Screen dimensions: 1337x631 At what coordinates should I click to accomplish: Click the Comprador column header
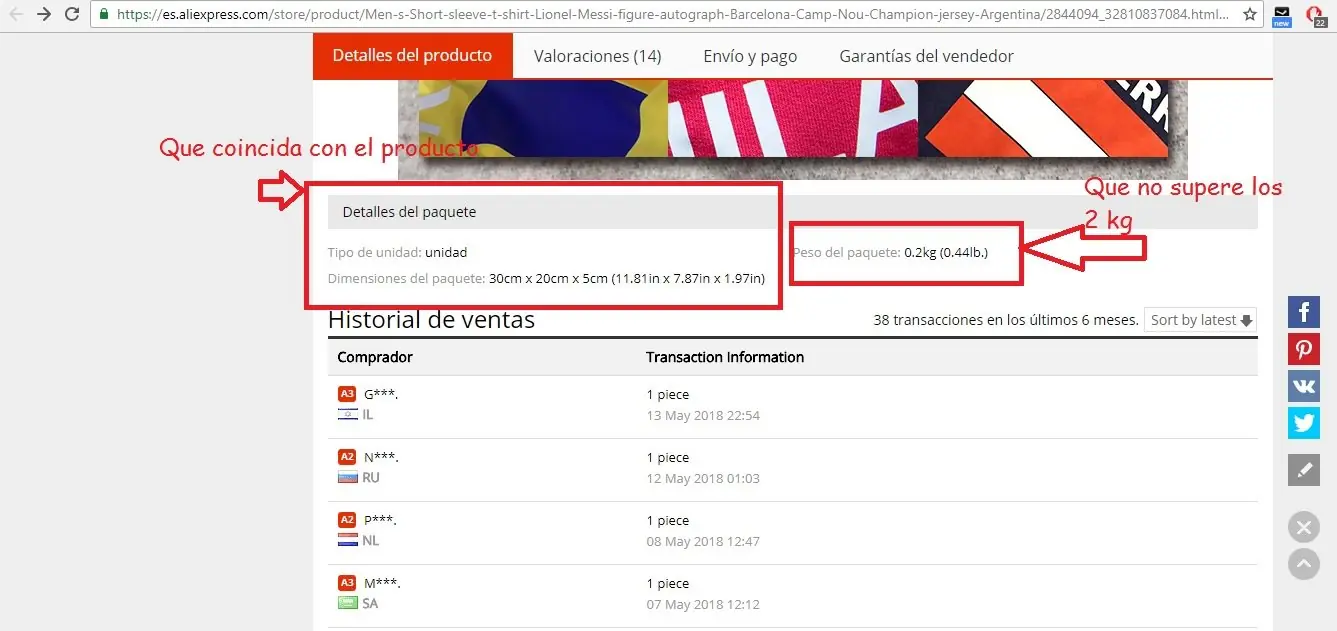pos(375,357)
